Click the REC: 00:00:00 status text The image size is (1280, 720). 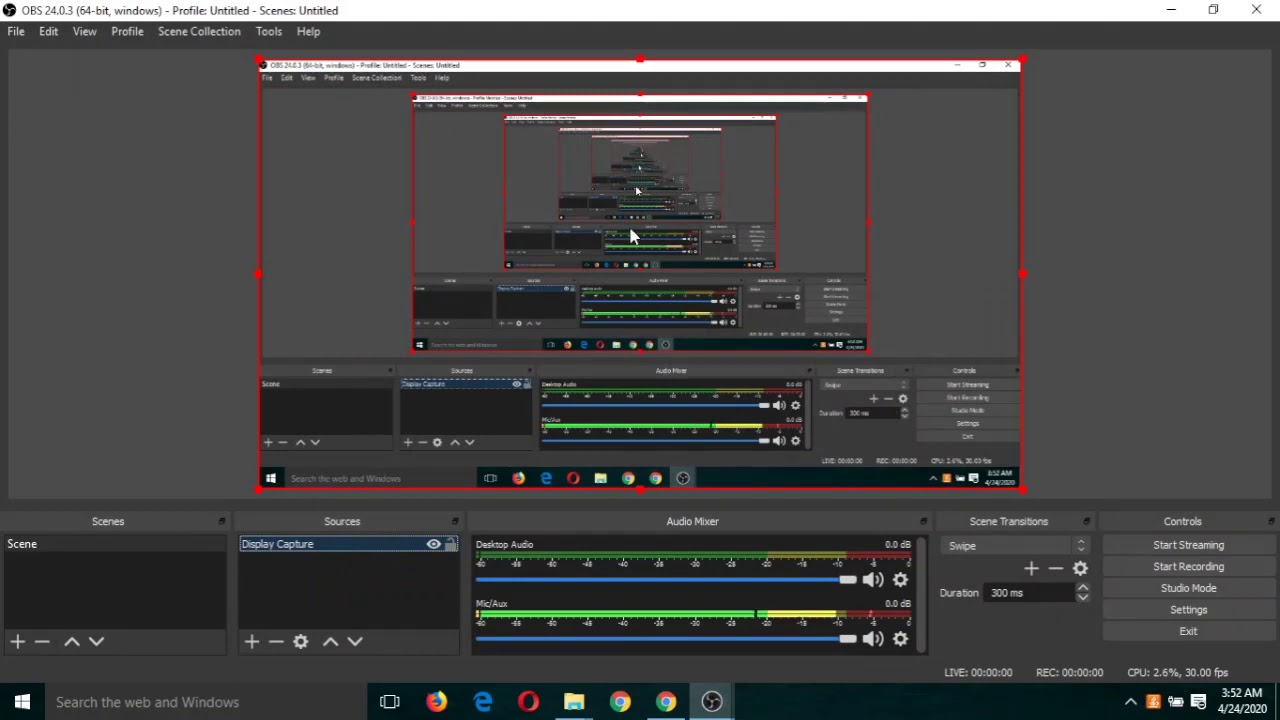(1069, 673)
